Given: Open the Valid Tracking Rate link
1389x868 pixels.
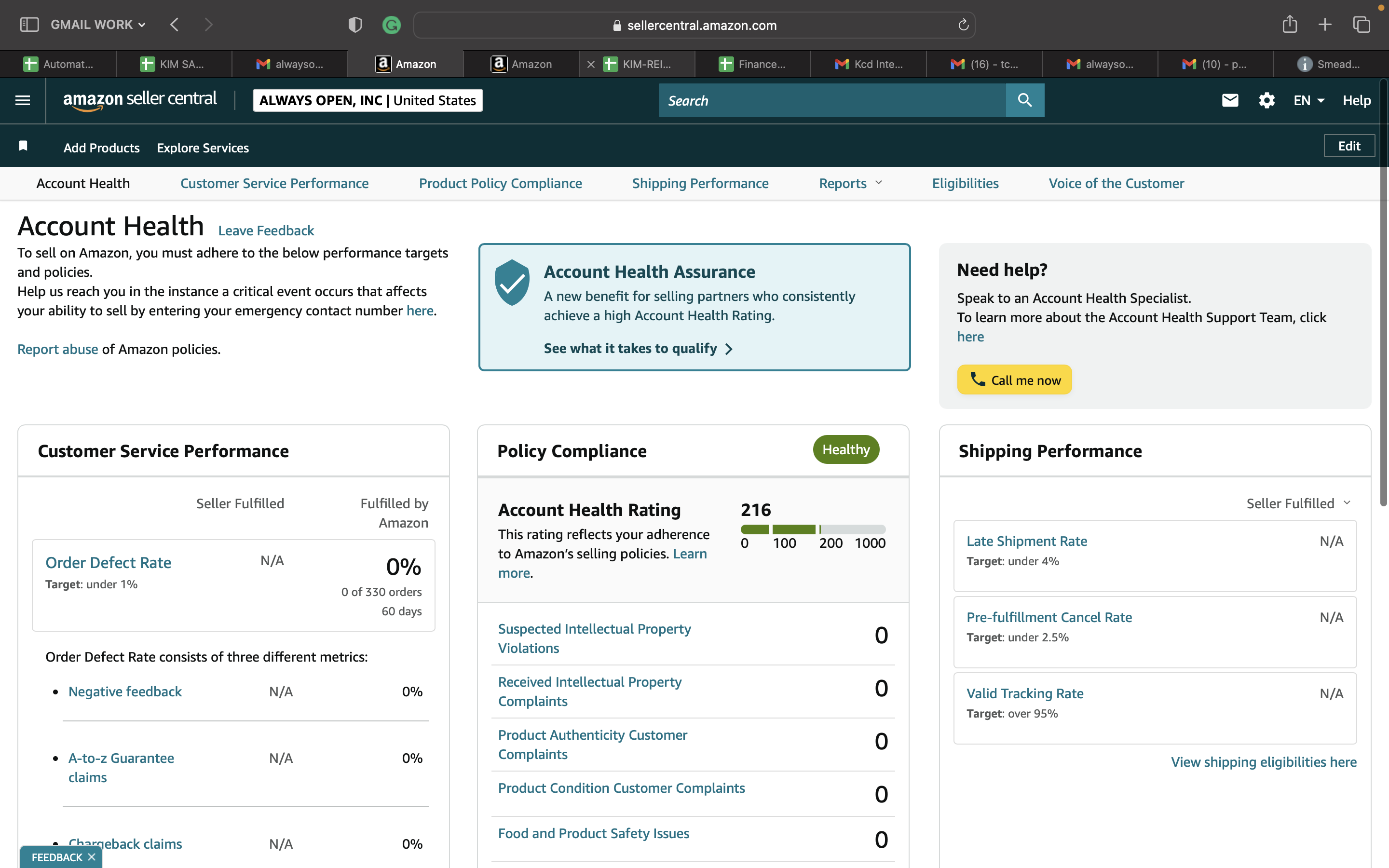Looking at the screenshot, I should (x=1025, y=693).
